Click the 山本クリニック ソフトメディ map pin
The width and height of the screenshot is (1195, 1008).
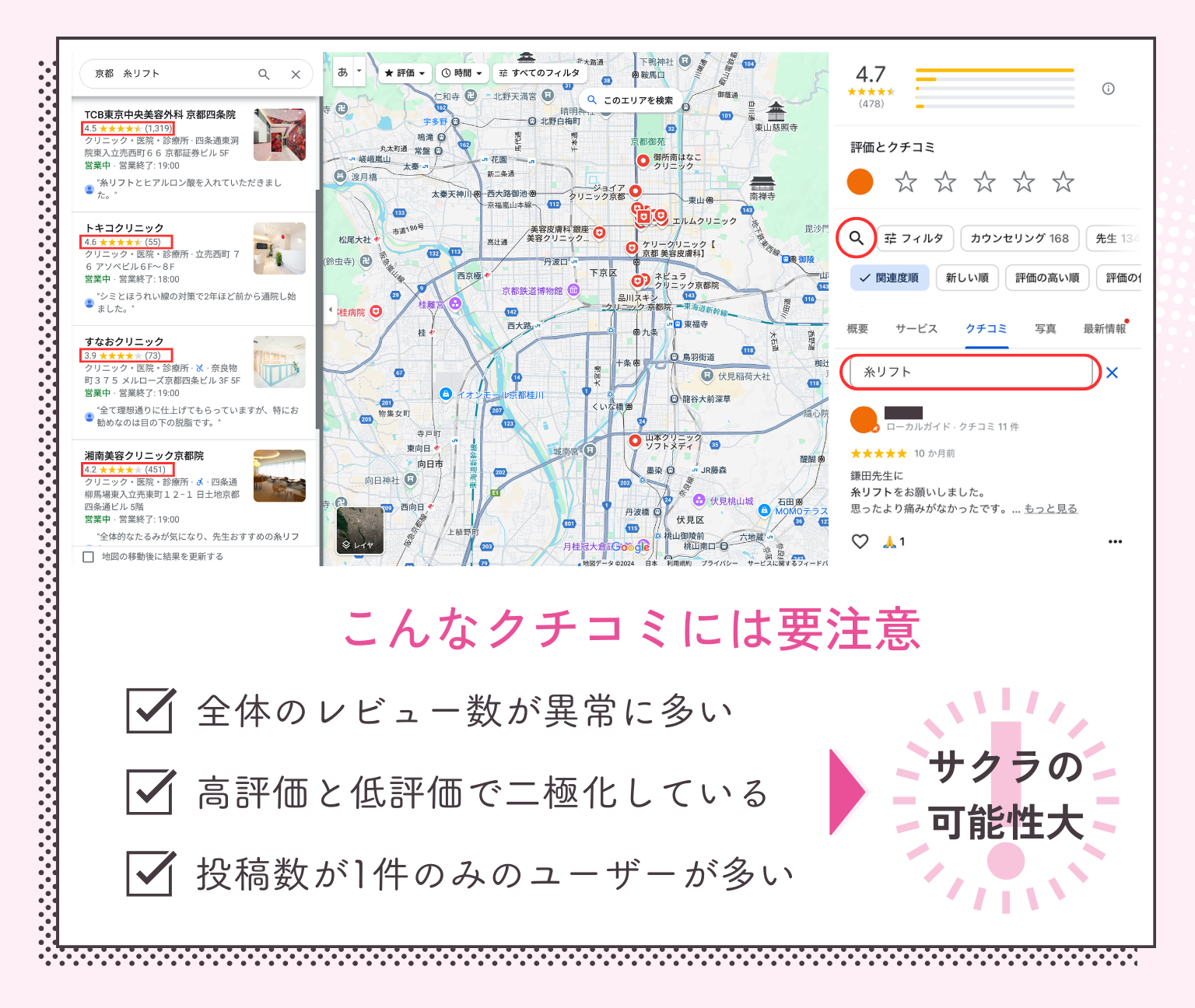(x=635, y=441)
